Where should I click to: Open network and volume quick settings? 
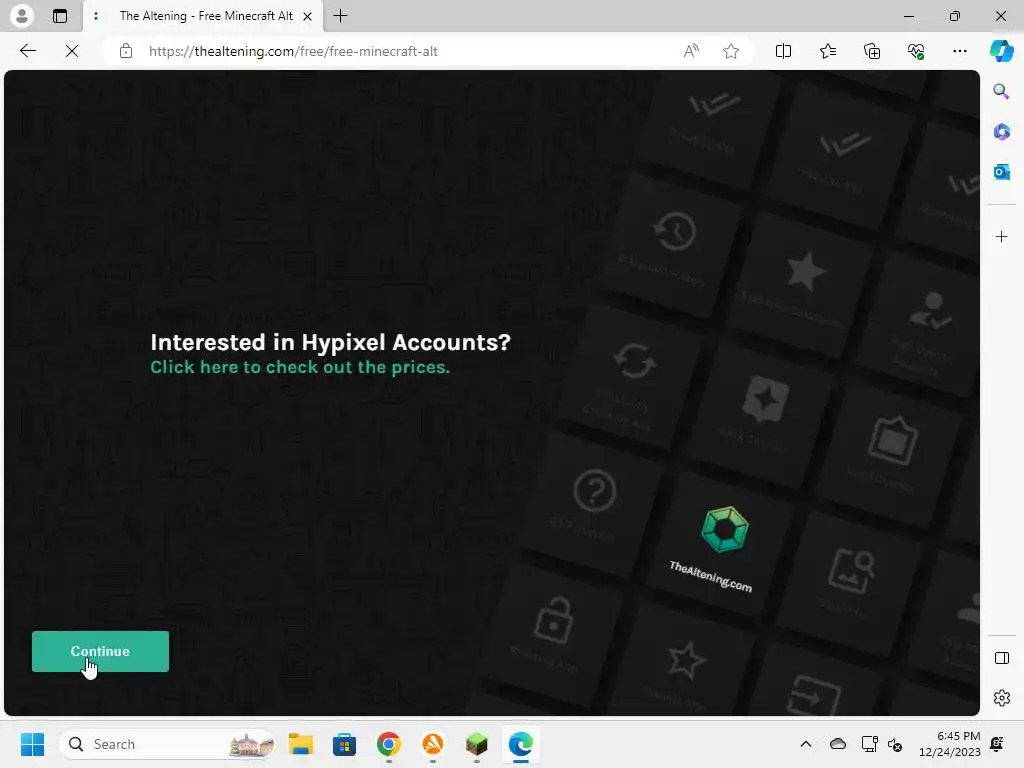882,744
